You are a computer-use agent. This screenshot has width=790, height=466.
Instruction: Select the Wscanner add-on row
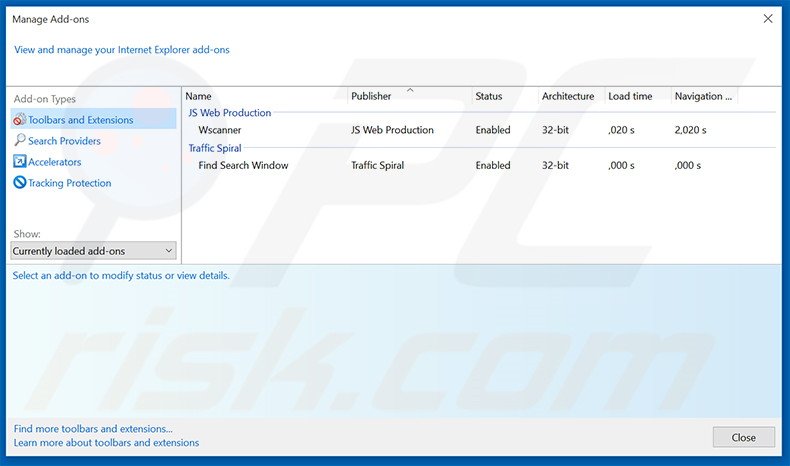(479, 130)
